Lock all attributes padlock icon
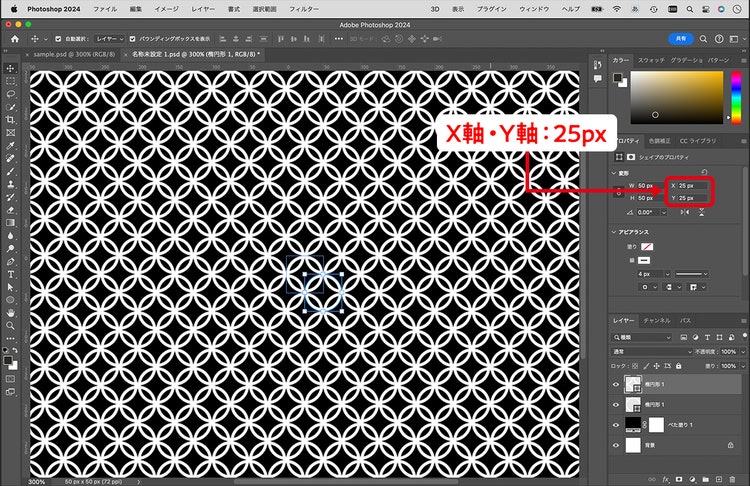750x486 pixels. [x=678, y=366]
